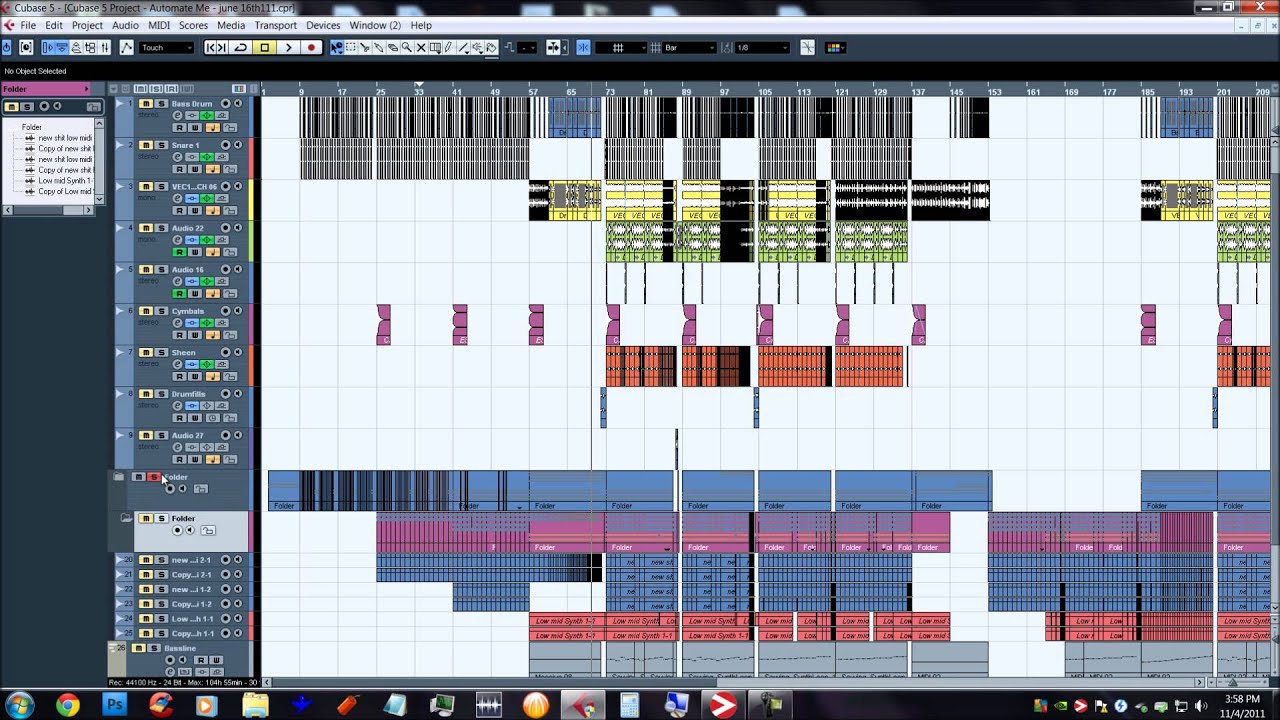Viewport: 1280px width, 720px height.
Task: Collapse the selected Folder track's folder icon
Action: pyautogui.click(x=127, y=518)
